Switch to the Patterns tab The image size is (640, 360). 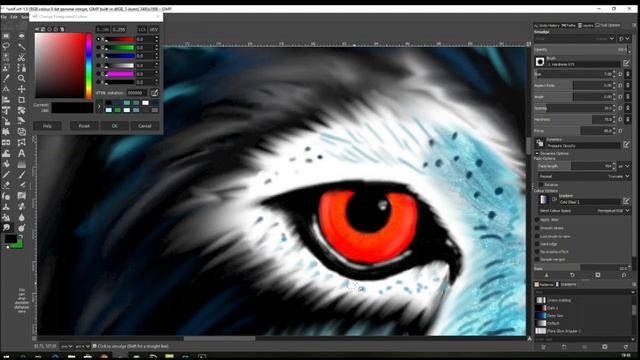tap(544, 284)
